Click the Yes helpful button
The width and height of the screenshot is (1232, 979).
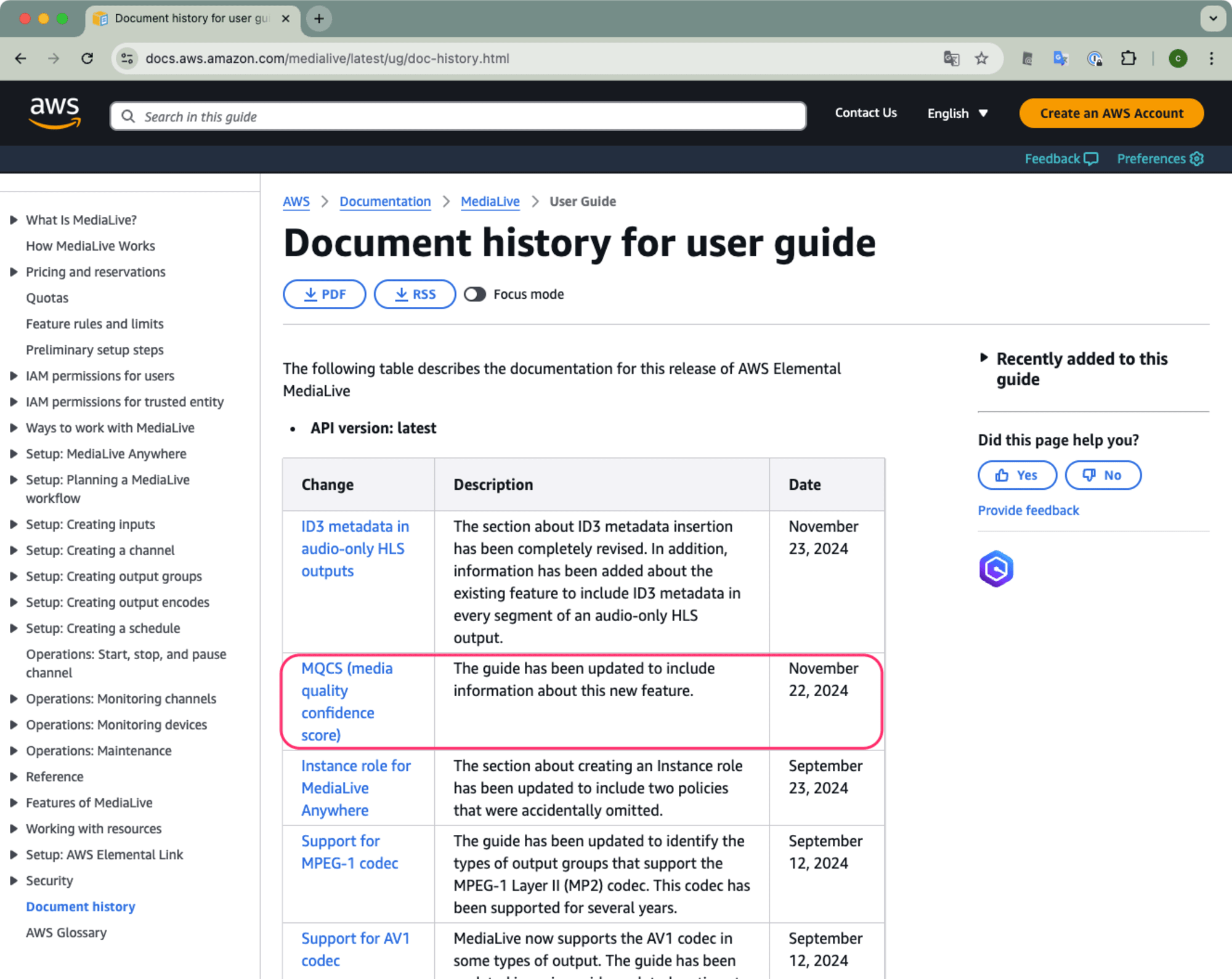tap(1017, 475)
